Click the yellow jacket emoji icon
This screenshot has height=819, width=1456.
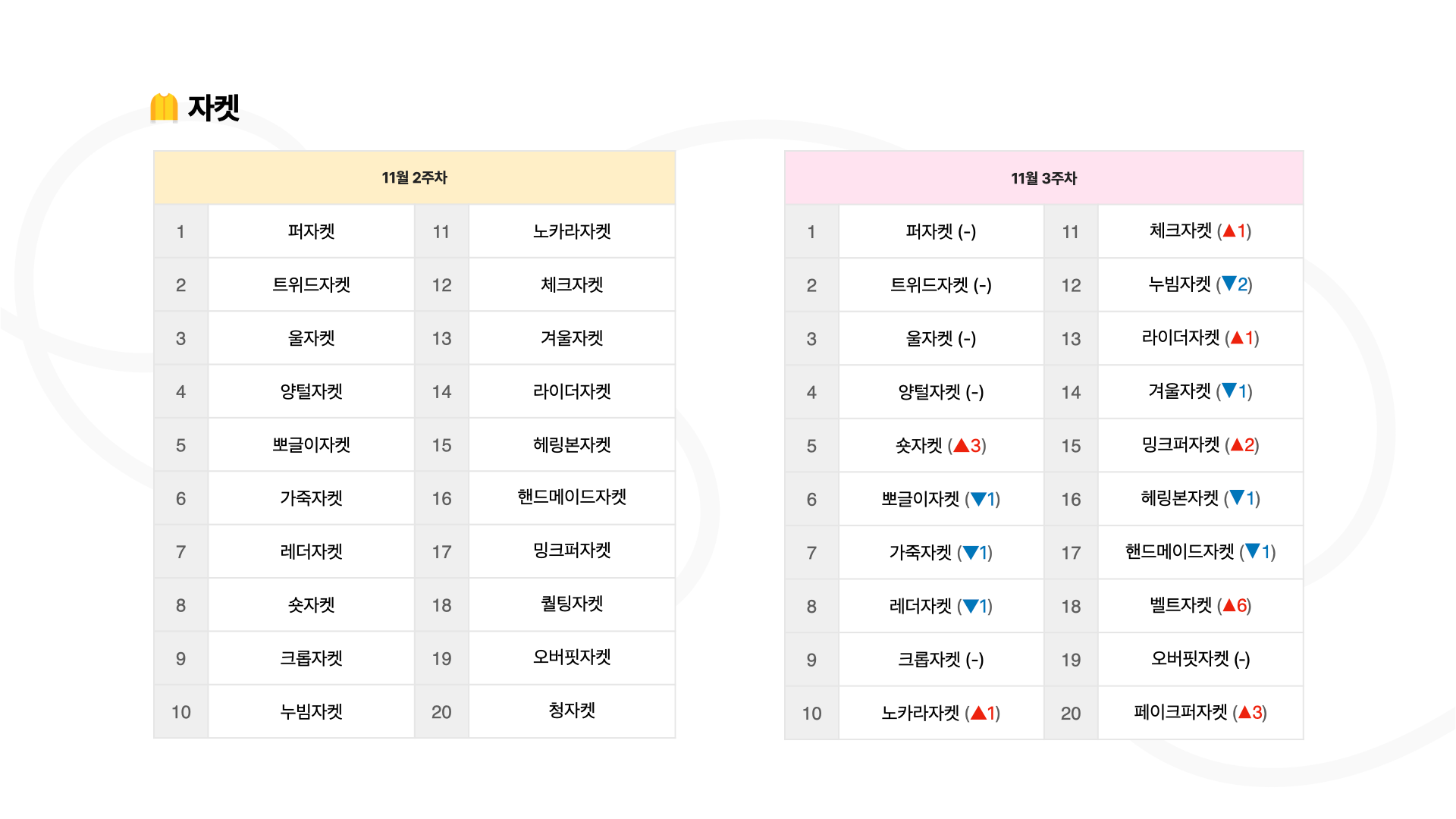164,108
